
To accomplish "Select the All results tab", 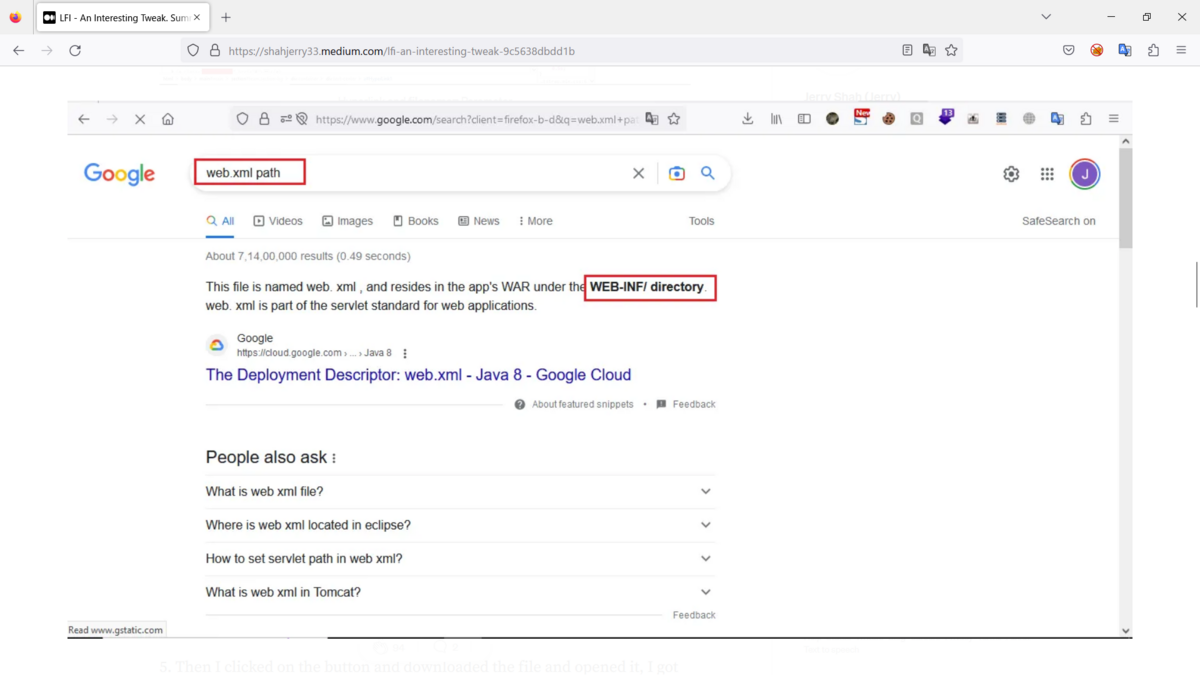I will (x=220, y=221).
